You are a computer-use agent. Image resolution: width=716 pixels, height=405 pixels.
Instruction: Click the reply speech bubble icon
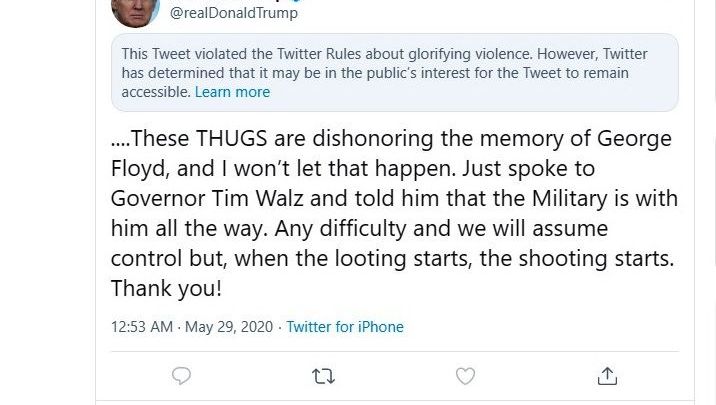[181, 376]
